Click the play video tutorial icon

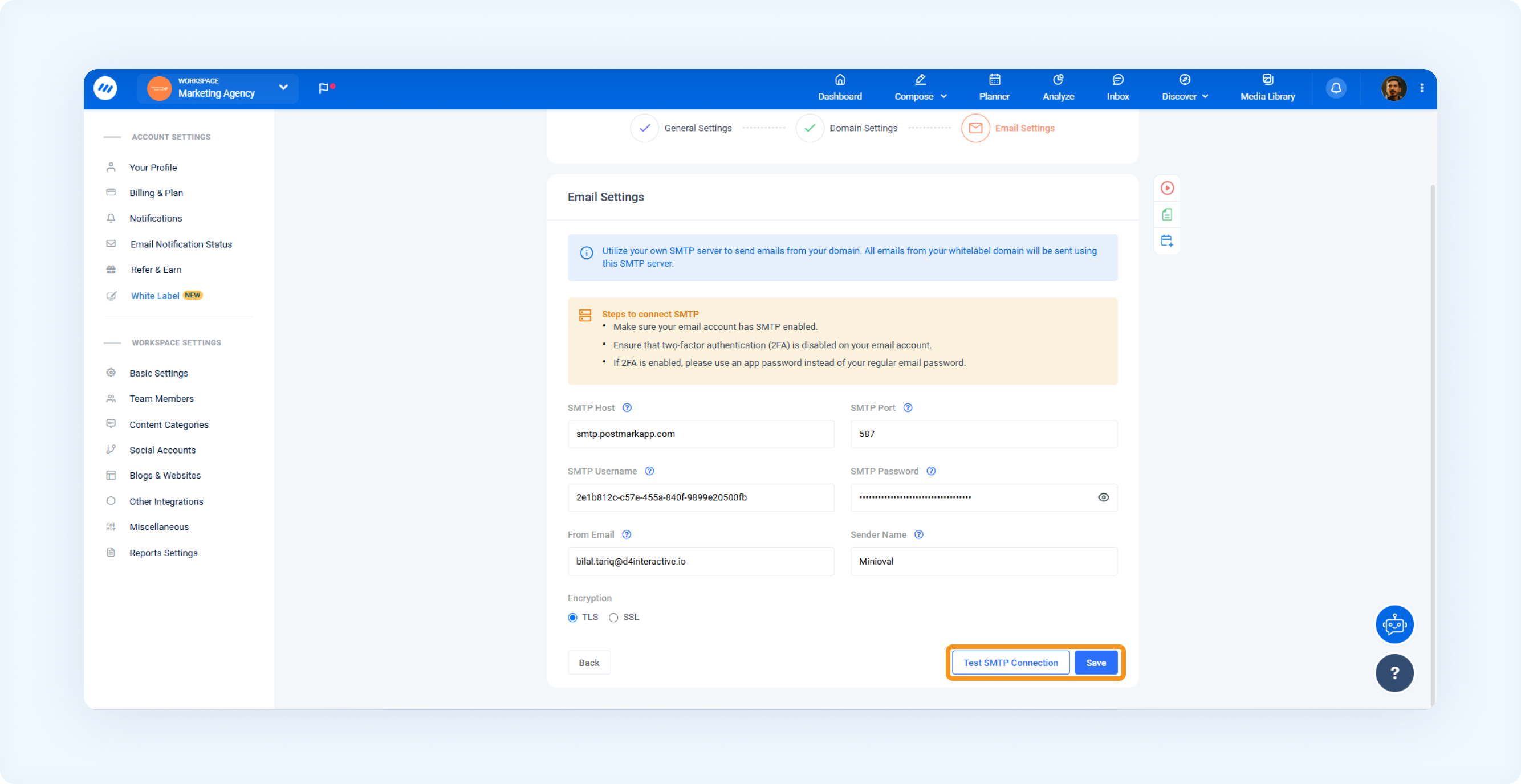[1167, 188]
